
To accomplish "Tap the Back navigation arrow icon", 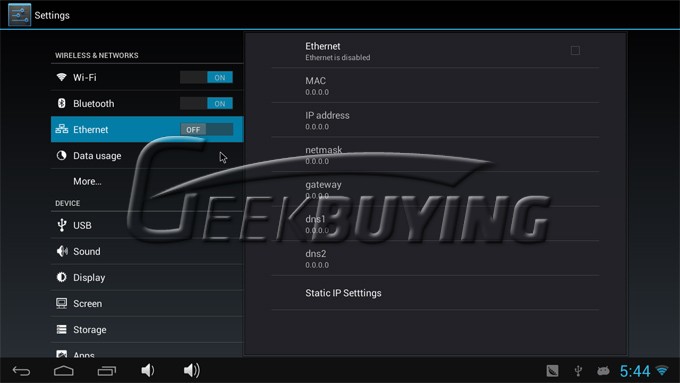I will [21, 371].
